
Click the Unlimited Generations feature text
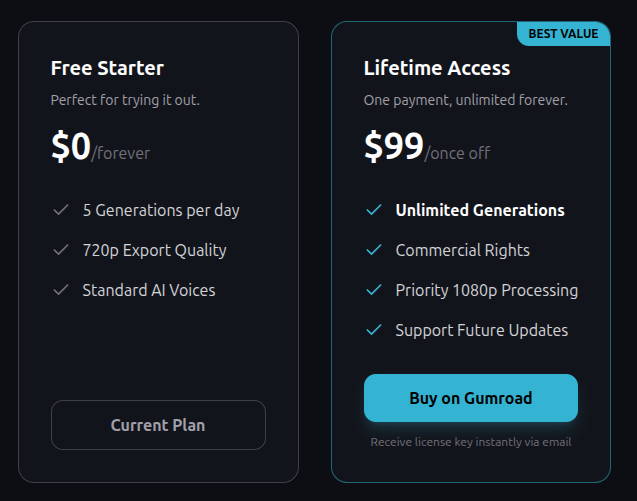[480, 210]
